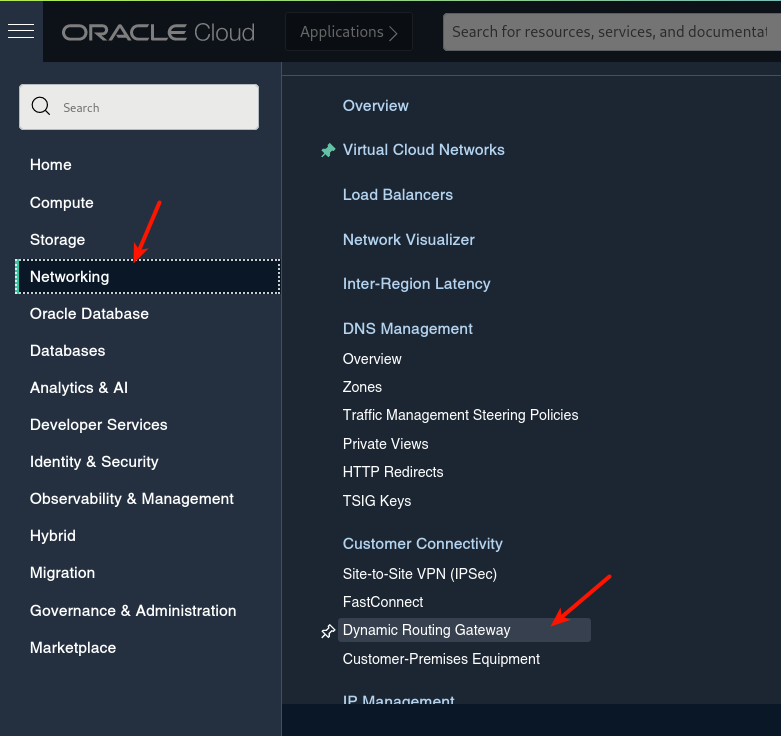Open the FastConnect page

point(383,602)
